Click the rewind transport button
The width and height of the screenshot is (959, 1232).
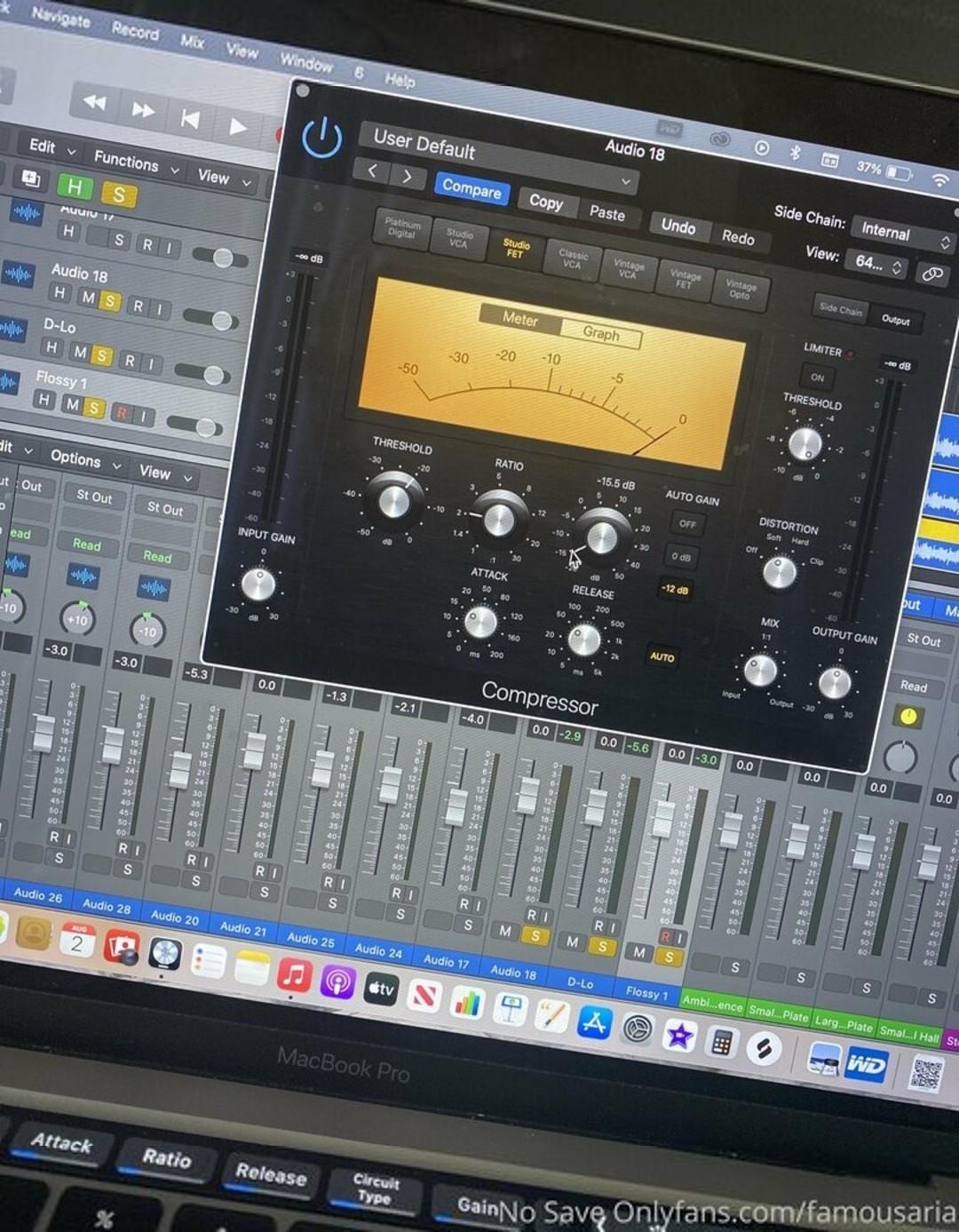pyautogui.click(x=94, y=102)
